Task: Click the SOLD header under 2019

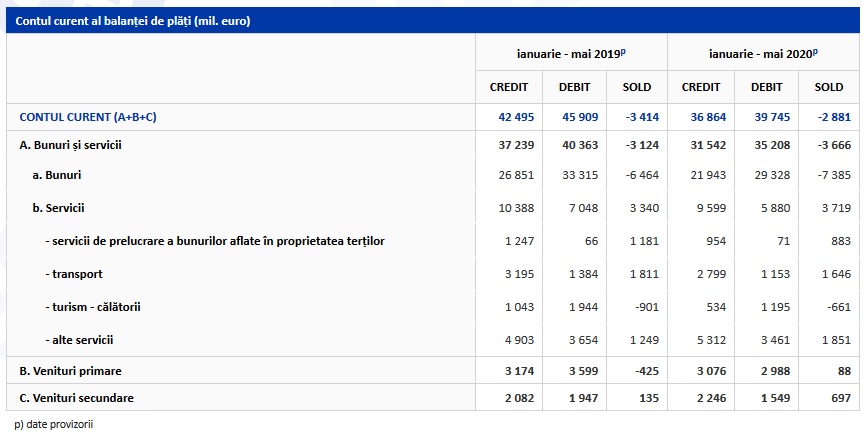Action: pos(637,87)
